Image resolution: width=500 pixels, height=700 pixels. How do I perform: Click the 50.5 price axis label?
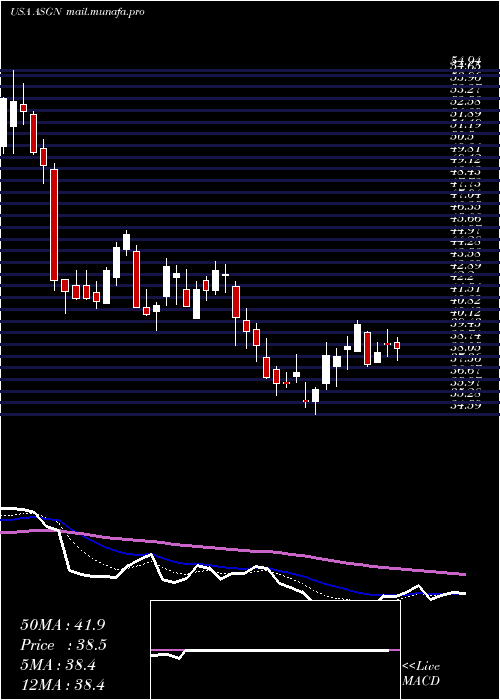pyautogui.click(x=462, y=138)
